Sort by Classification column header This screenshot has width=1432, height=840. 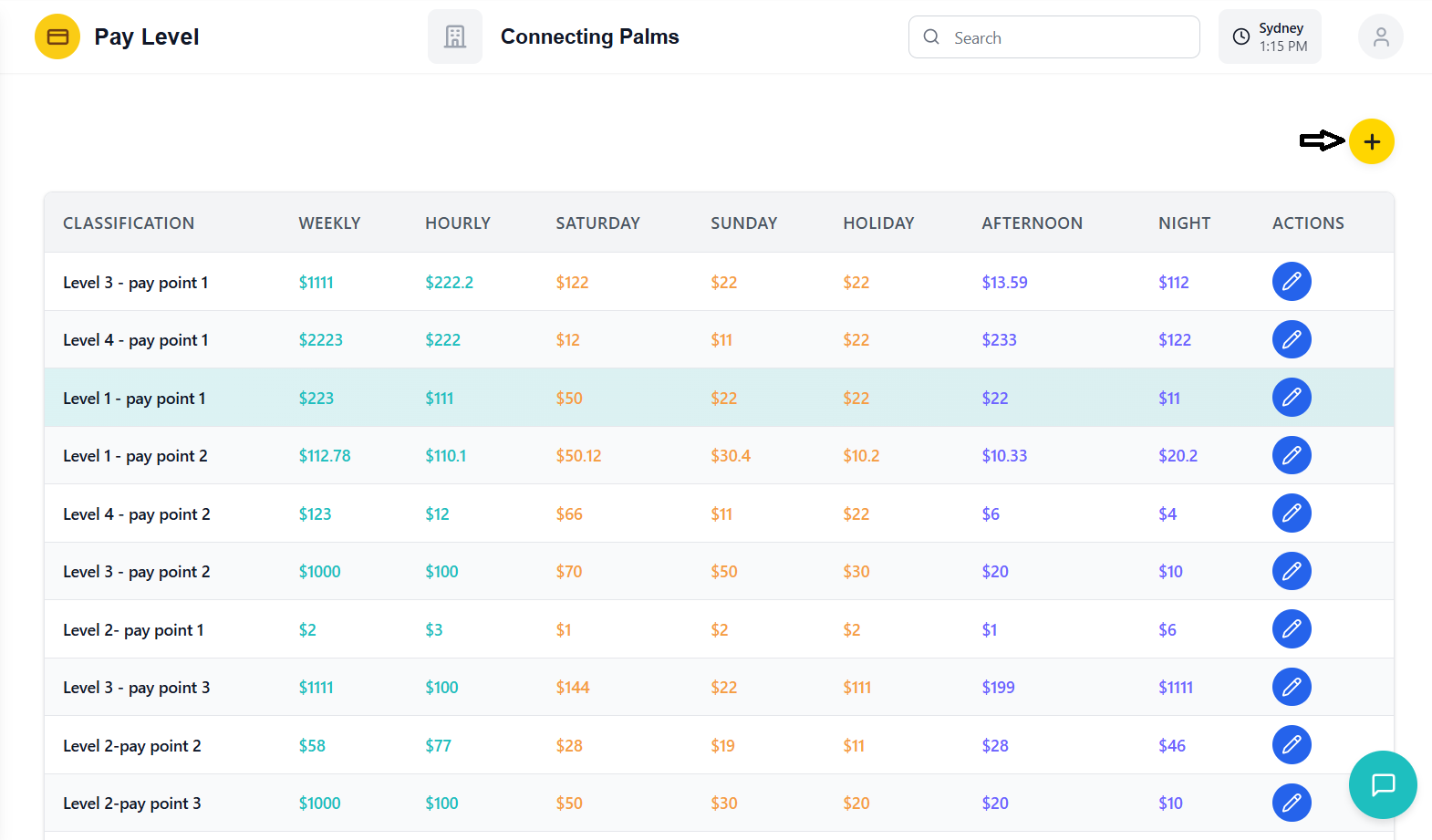(129, 223)
